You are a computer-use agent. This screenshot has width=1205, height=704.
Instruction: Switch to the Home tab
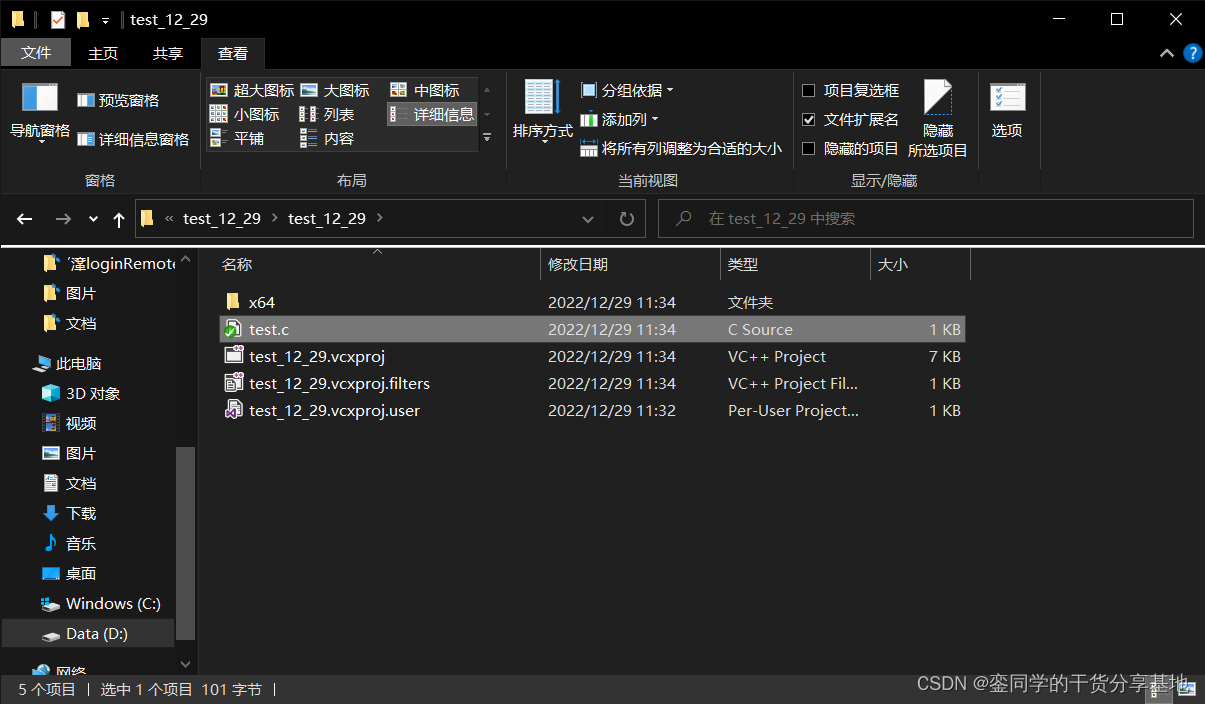pos(103,53)
